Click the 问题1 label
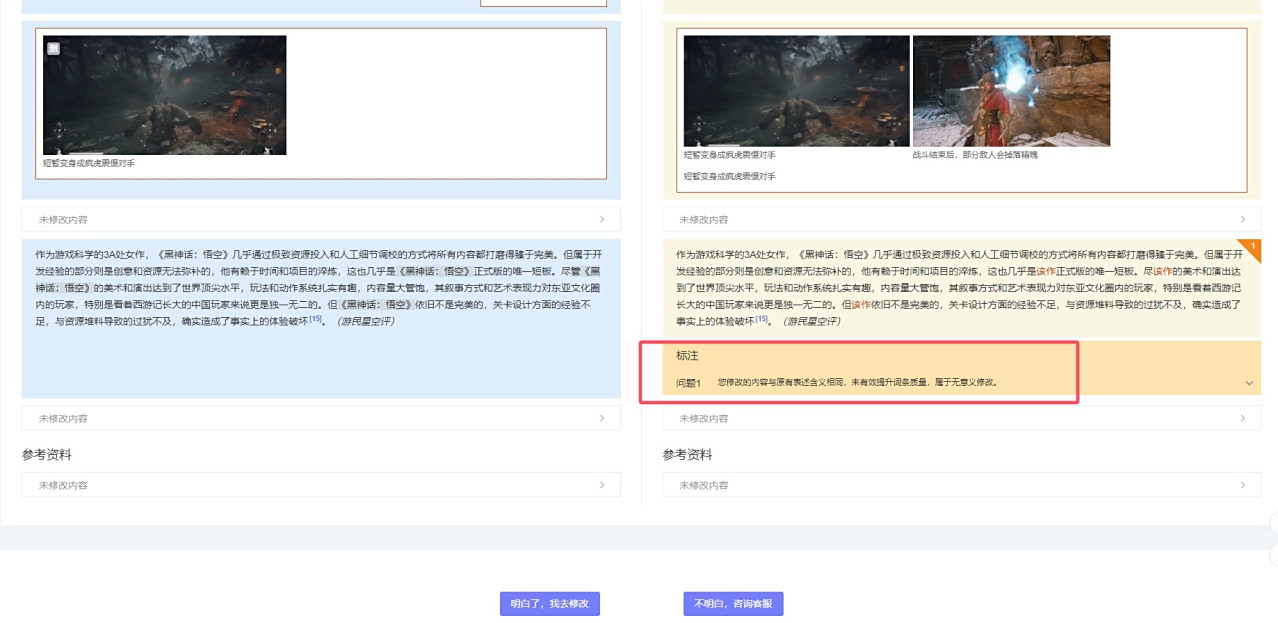 coord(688,383)
